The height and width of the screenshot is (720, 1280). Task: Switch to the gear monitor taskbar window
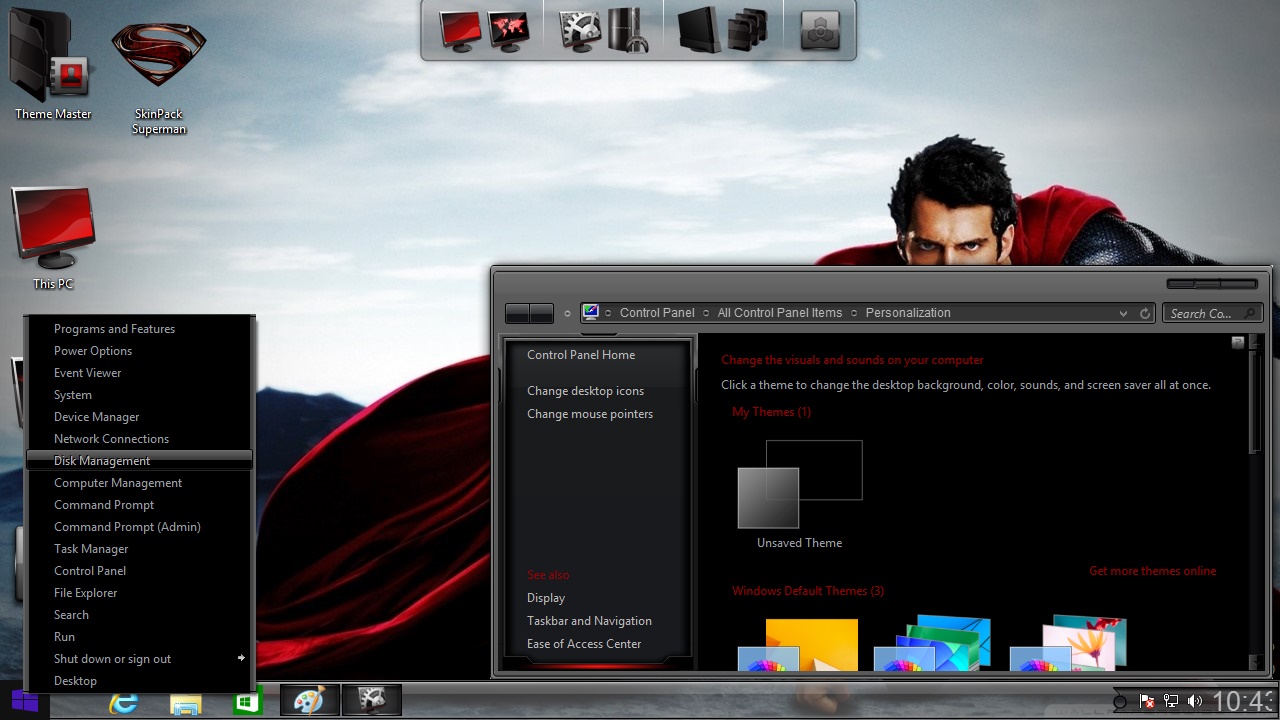point(372,701)
